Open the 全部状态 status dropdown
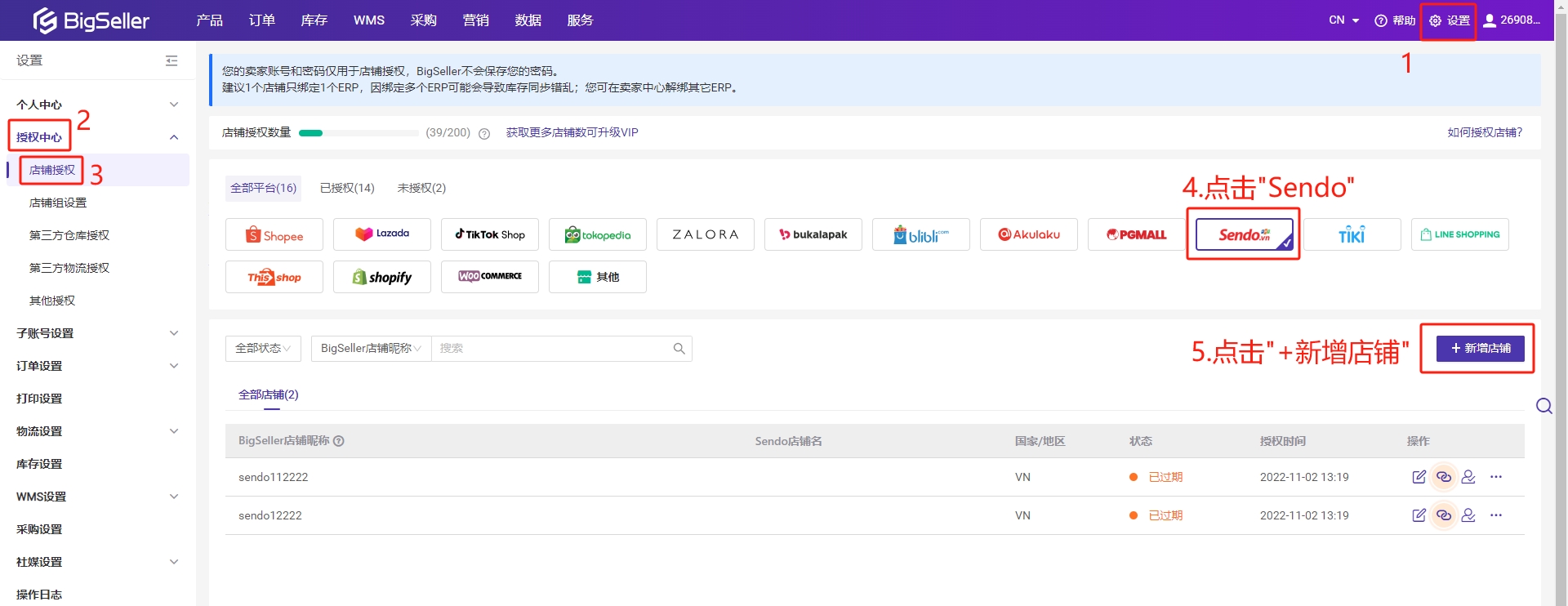Image resolution: width=1568 pixels, height=606 pixels. [263, 349]
